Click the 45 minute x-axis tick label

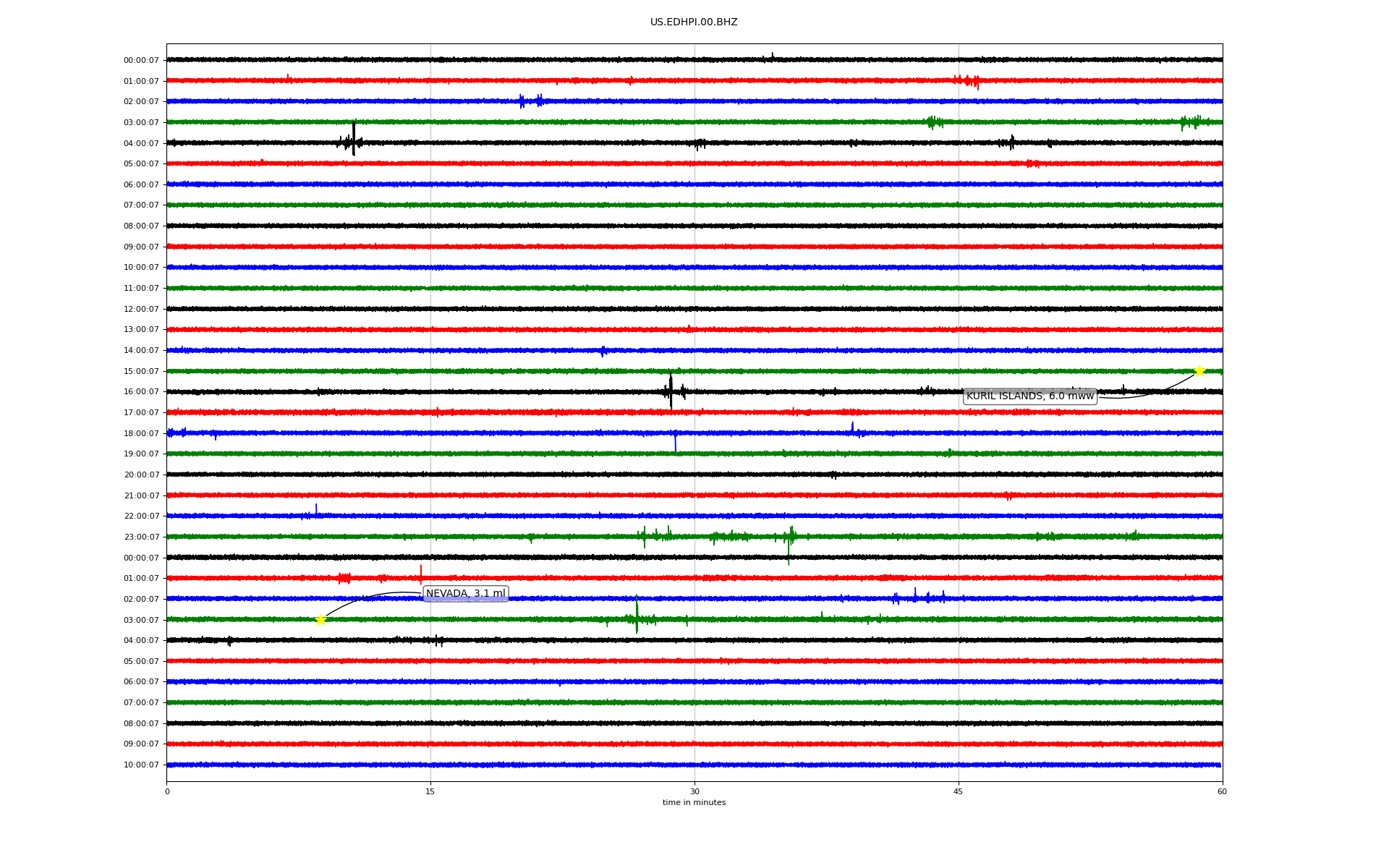pyautogui.click(x=958, y=791)
